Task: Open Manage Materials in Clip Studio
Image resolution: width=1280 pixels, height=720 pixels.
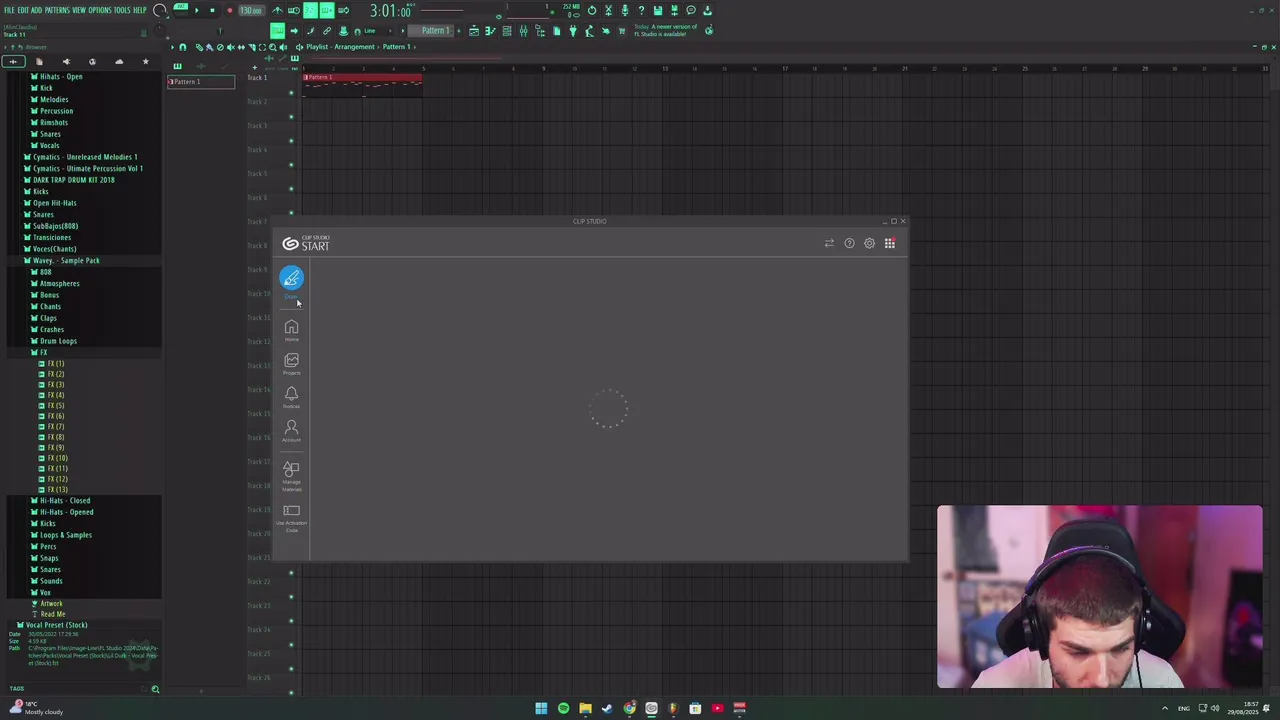Action: click(x=291, y=475)
